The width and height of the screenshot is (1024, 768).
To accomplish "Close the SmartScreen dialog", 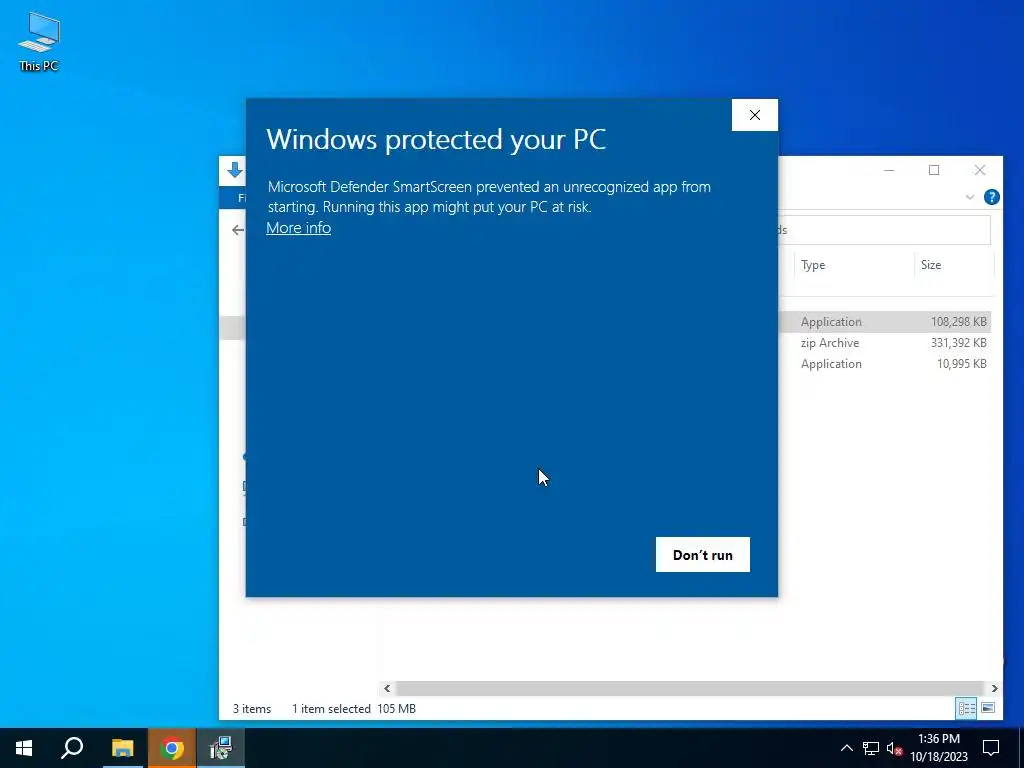I will click(754, 115).
